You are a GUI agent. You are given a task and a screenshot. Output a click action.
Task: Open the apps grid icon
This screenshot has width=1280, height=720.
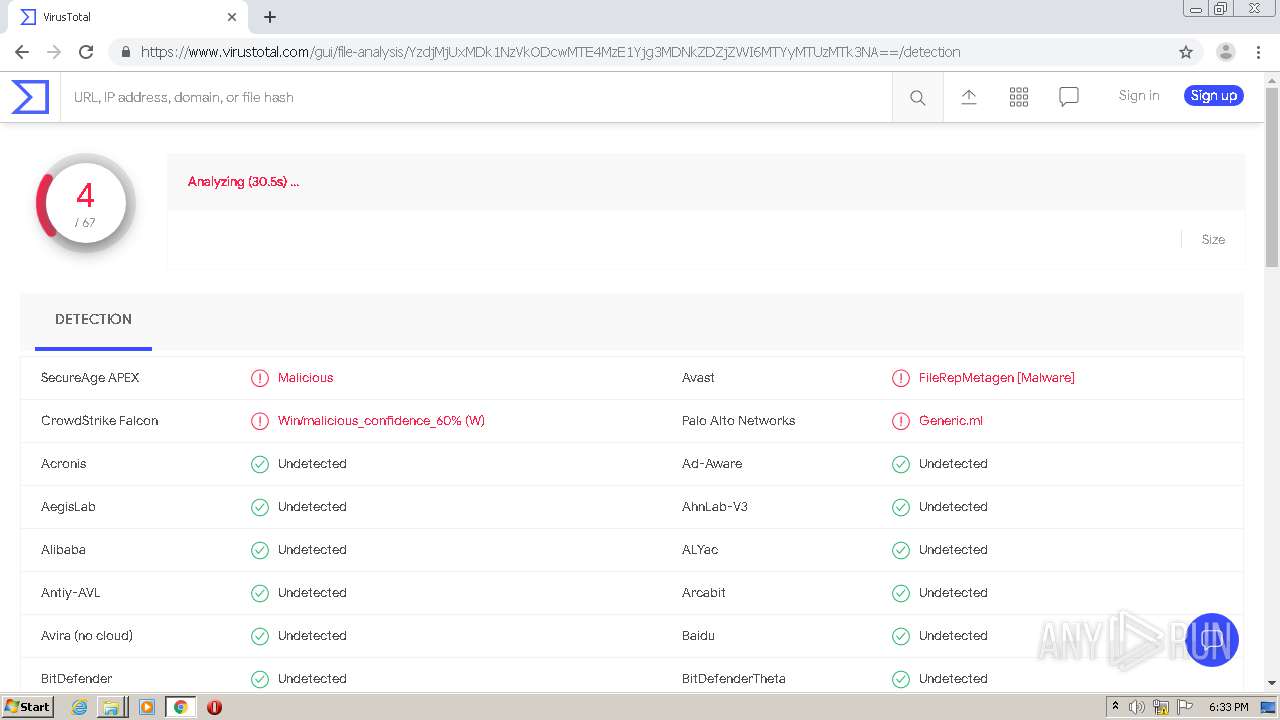click(1019, 97)
